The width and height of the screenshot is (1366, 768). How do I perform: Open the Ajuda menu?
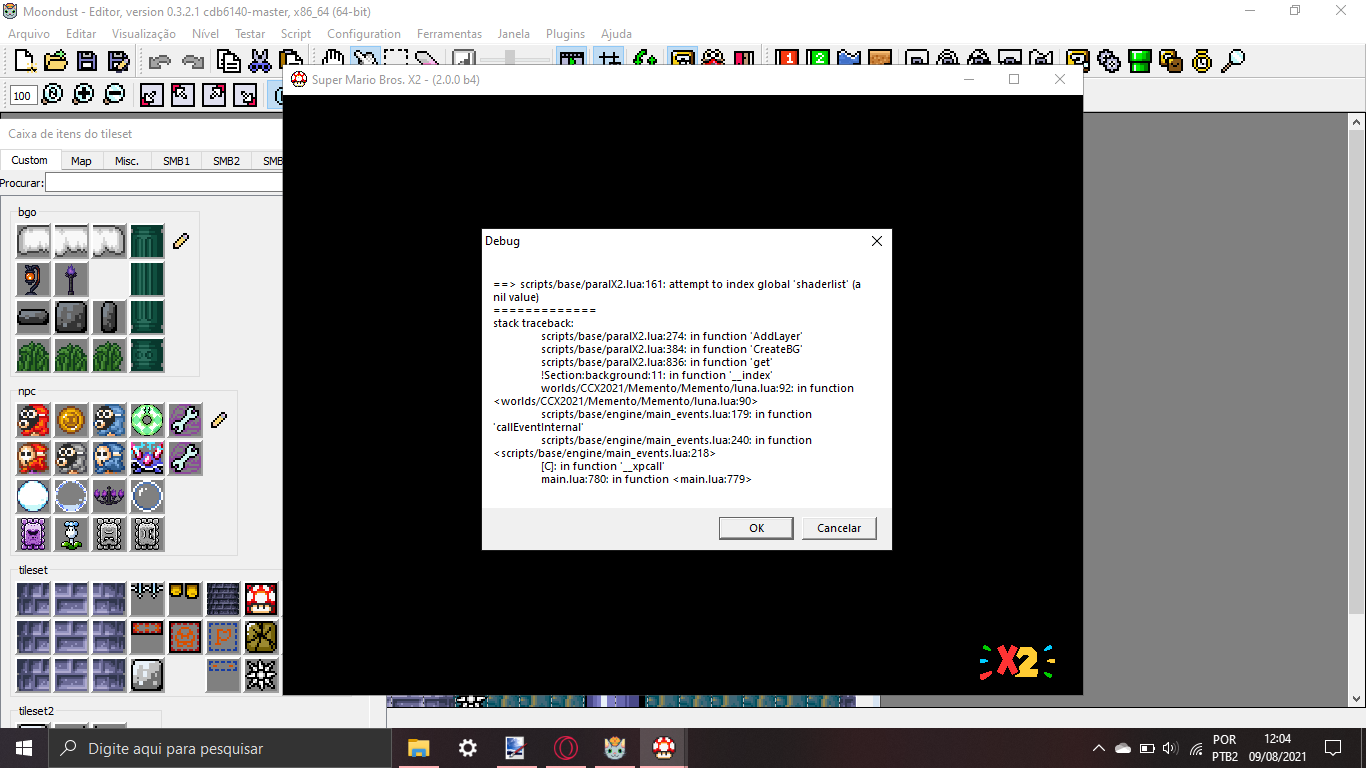[616, 33]
